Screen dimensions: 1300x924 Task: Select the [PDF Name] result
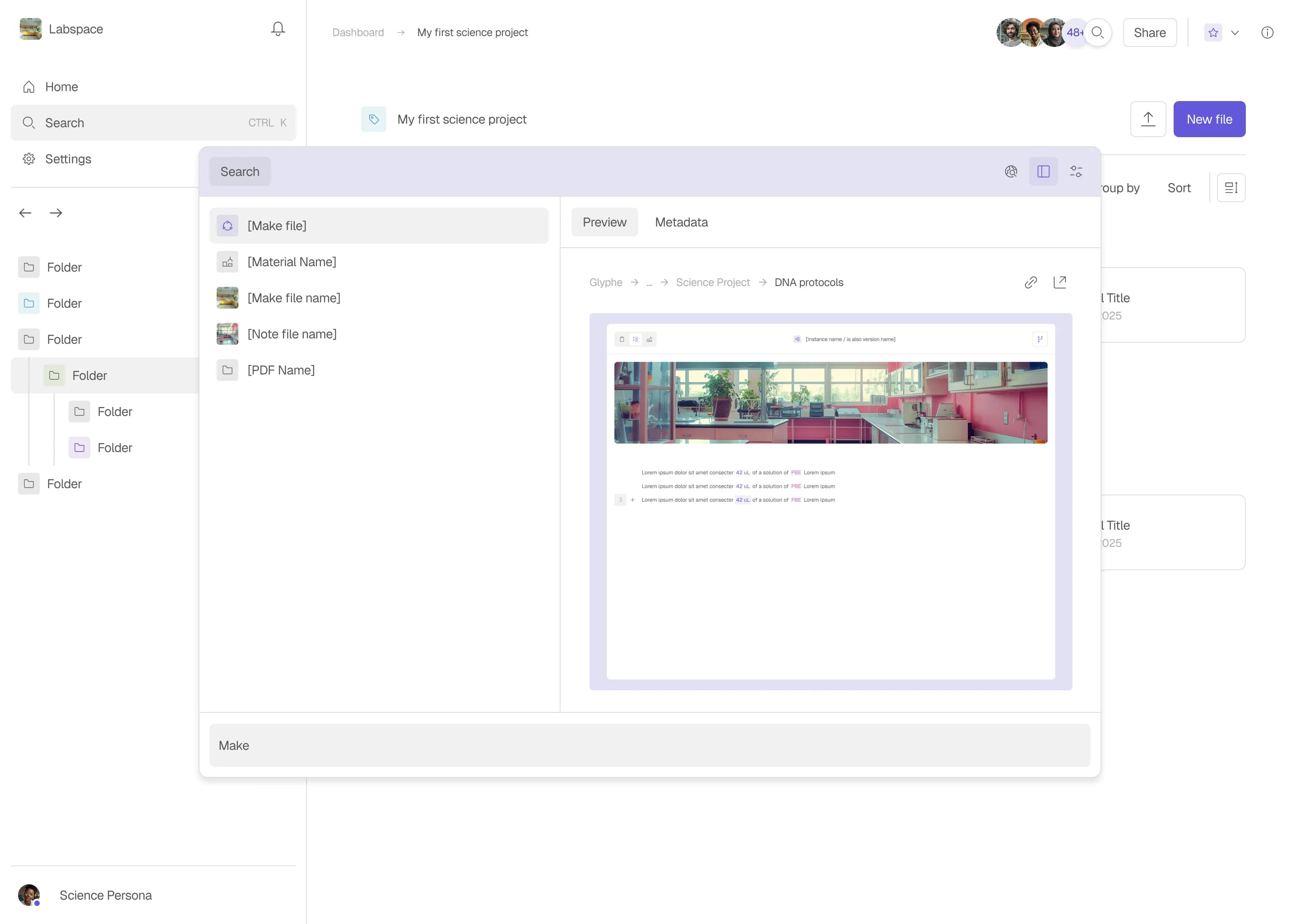(379, 370)
